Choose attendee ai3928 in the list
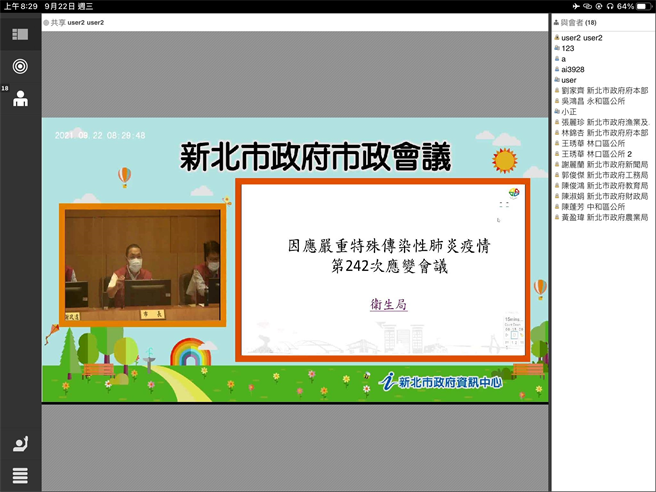Screen dimensions: 656x492 click(x=572, y=69)
